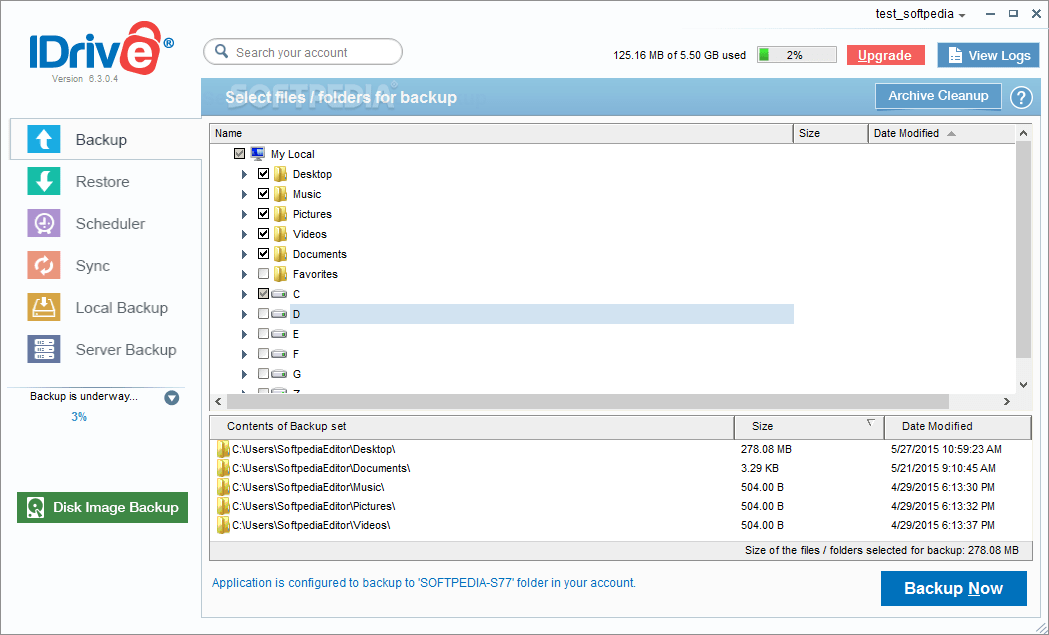Open the Restore section
This screenshot has width=1049, height=635.
(102, 181)
